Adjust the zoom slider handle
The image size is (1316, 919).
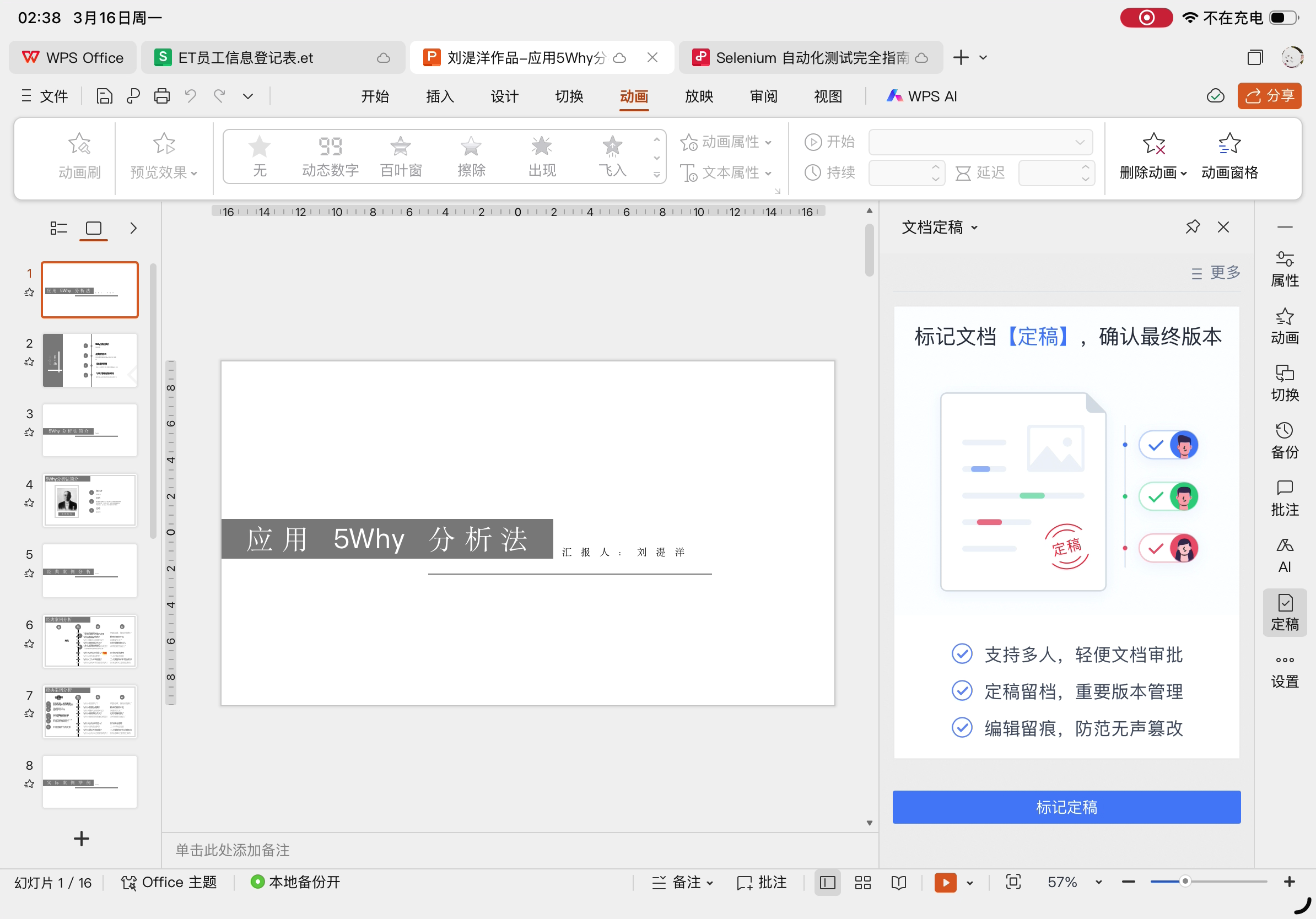pyautogui.click(x=1185, y=881)
